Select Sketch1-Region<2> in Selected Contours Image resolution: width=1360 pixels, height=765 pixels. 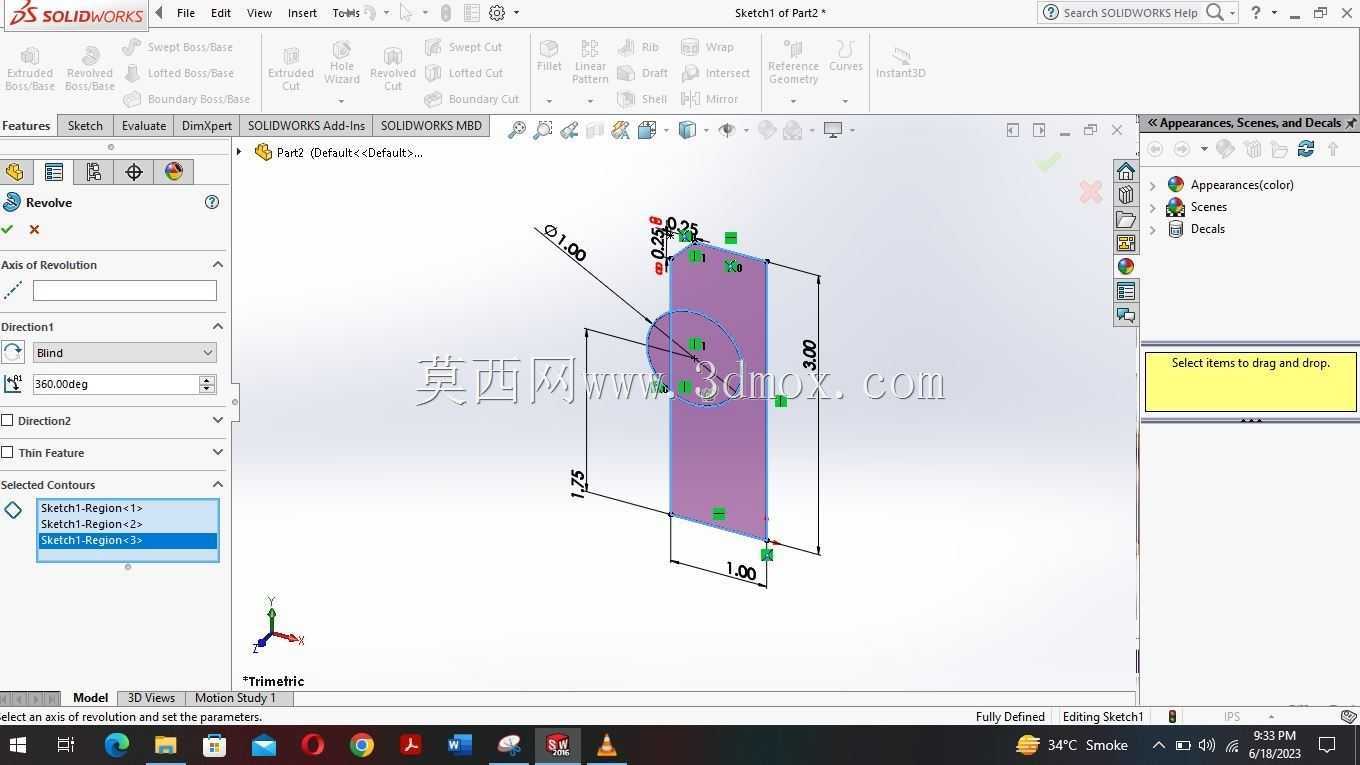point(128,524)
